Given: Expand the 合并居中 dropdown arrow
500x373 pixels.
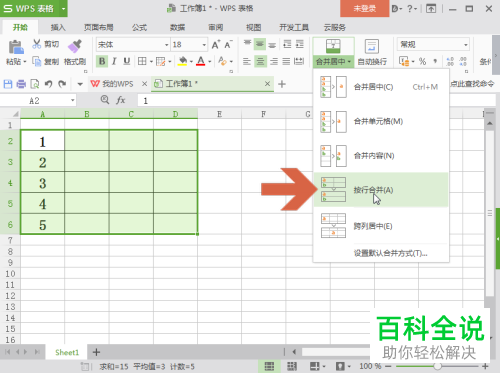Looking at the screenshot, I should point(349,62).
